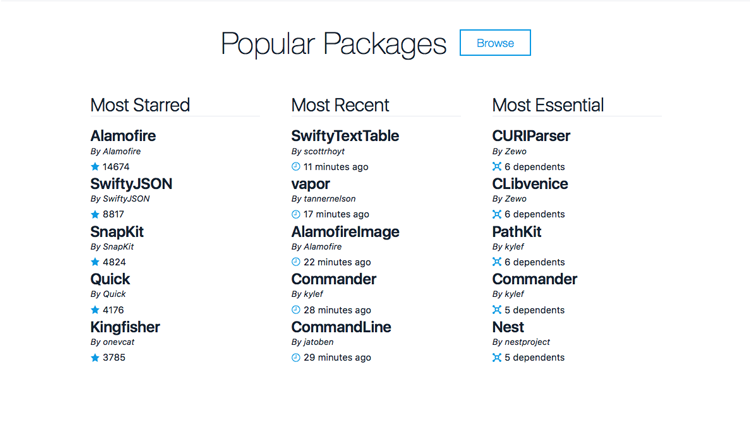Click dependents icon under PathKit
This screenshot has height=426, width=750.
click(497, 262)
